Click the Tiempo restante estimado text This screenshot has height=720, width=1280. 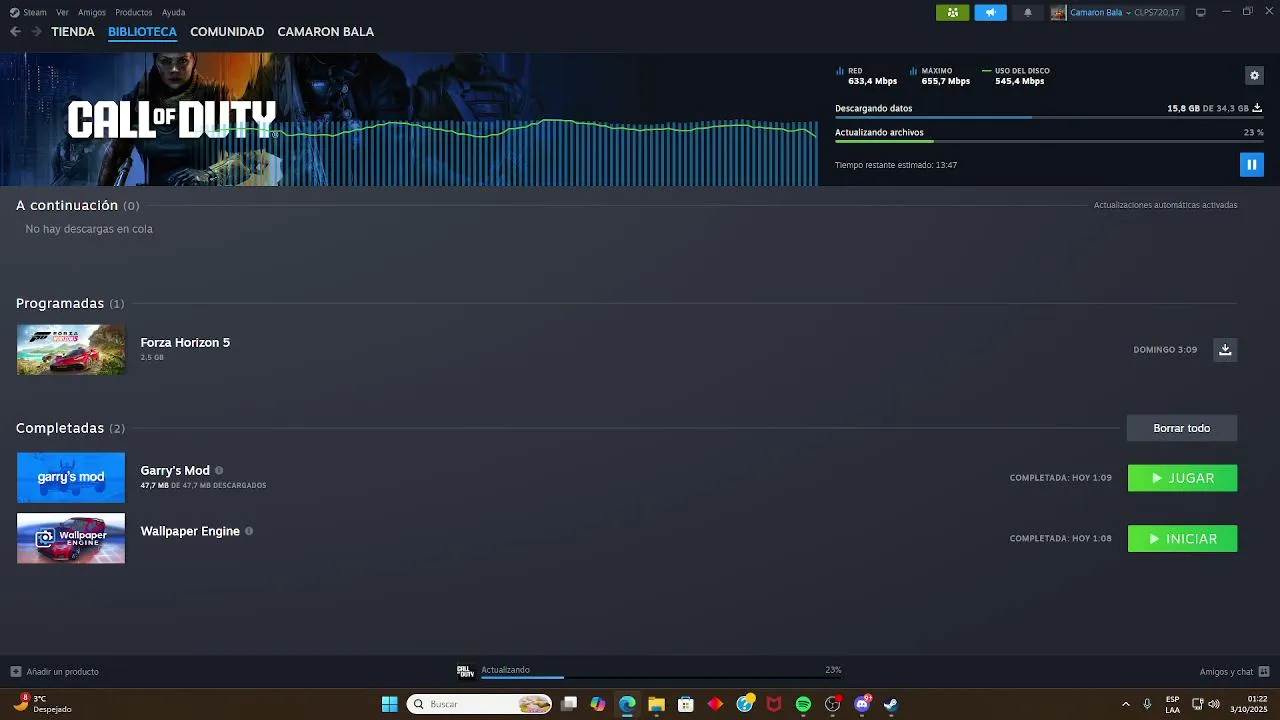pyautogui.click(x=896, y=165)
